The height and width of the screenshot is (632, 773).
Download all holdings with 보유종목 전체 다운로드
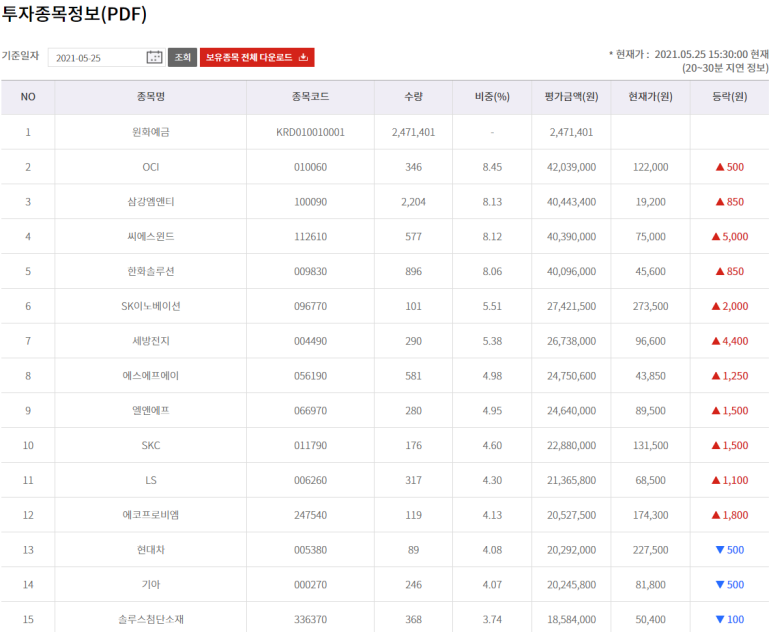pos(257,57)
